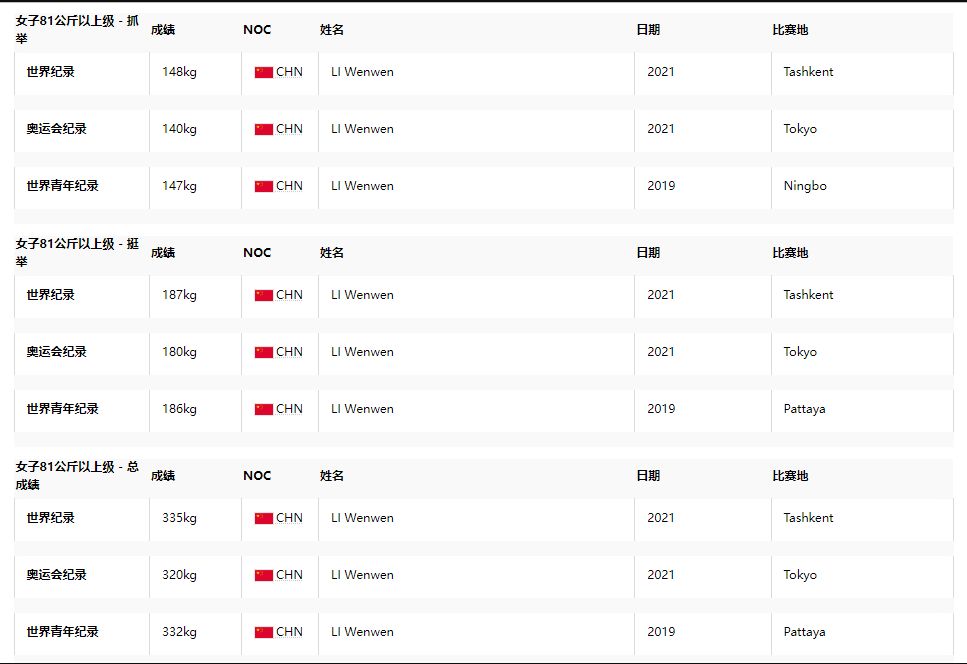967x664 pixels.
Task: Select the Tashkent cell in the 187kg row
Action: [808, 295]
